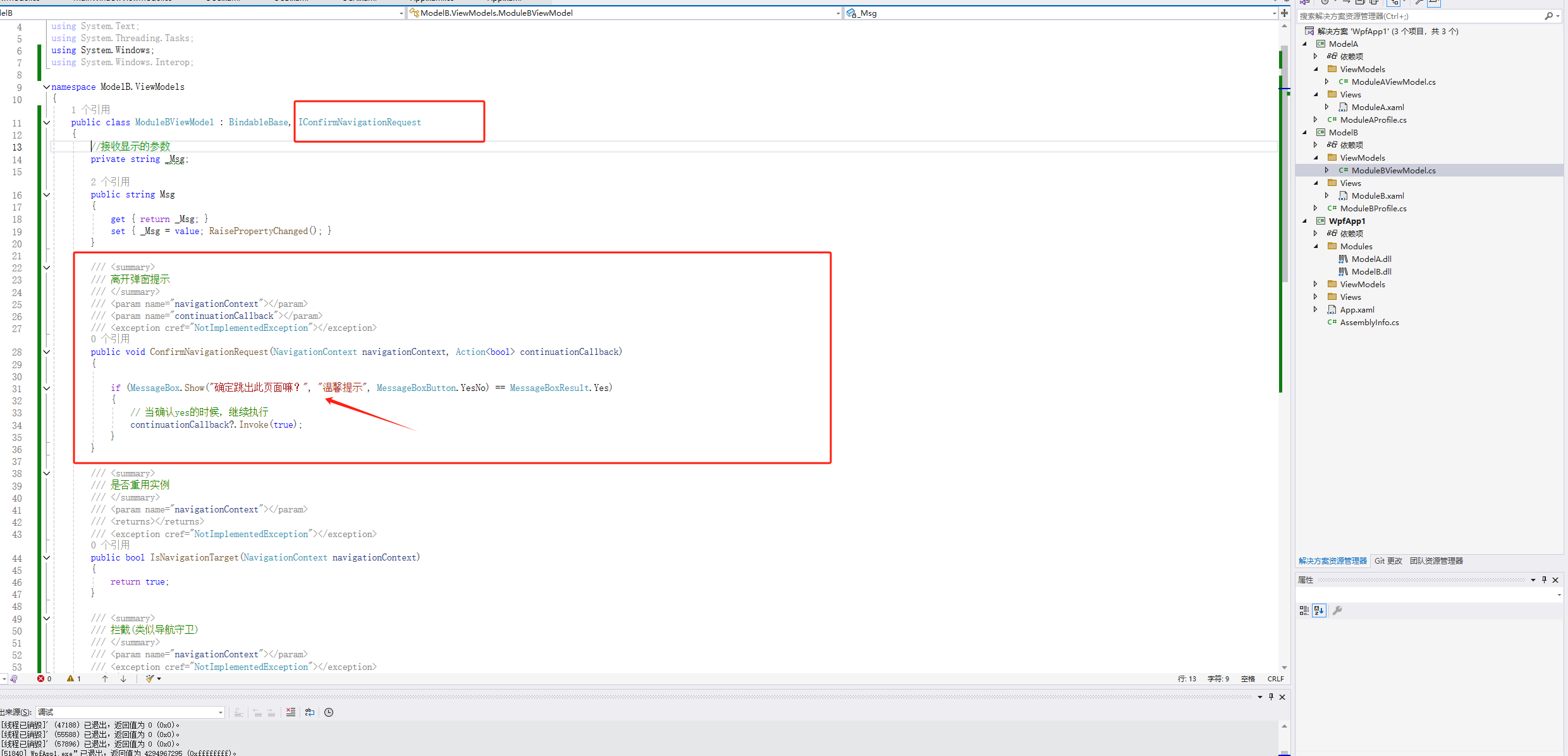Viewport: 1568px width, 756px height.
Task: Open the 团队资源管理器 tab
Action: 1436,561
